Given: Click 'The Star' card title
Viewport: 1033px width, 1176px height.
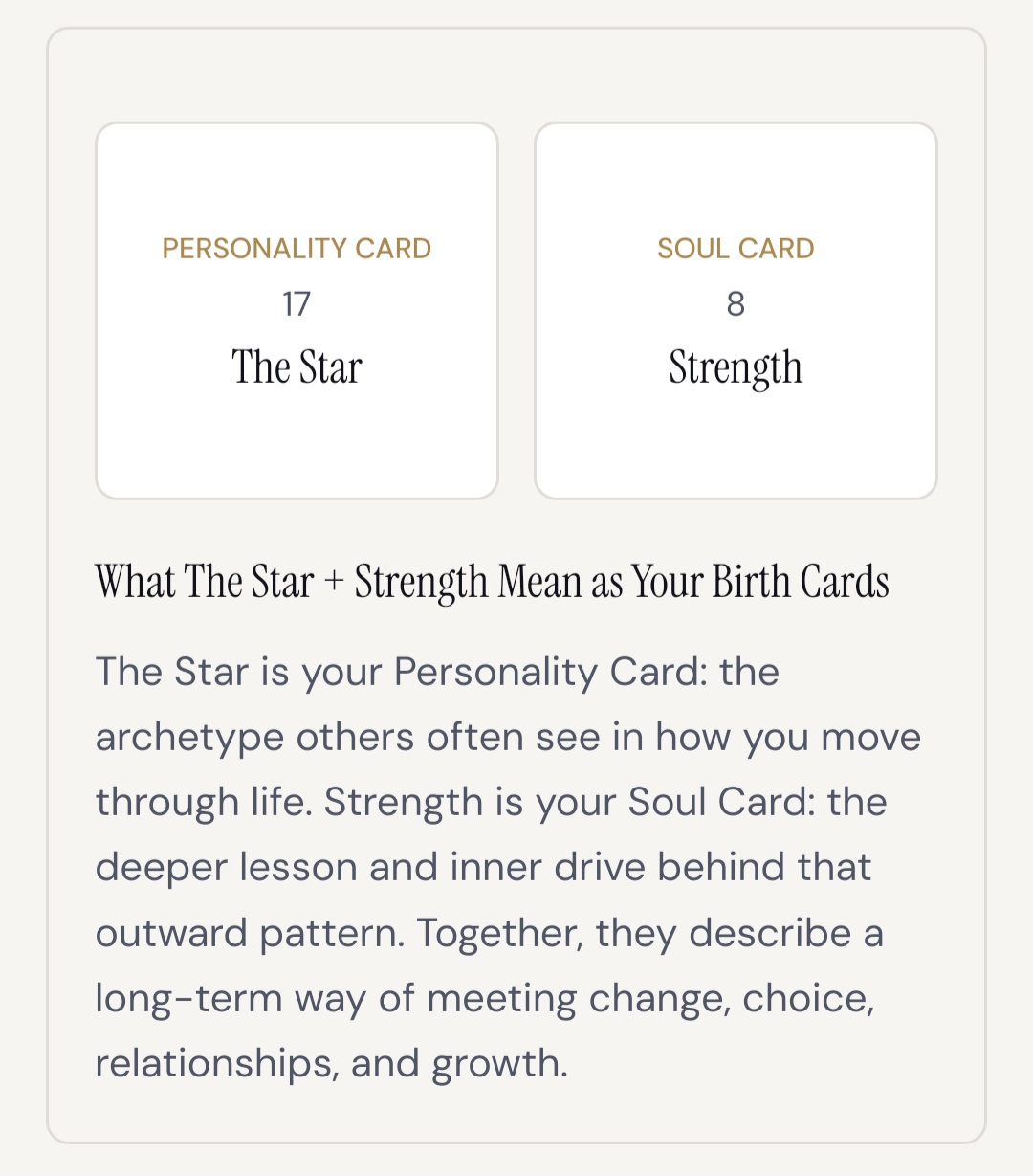Looking at the screenshot, I should pyautogui.click(x=297, y=367).
